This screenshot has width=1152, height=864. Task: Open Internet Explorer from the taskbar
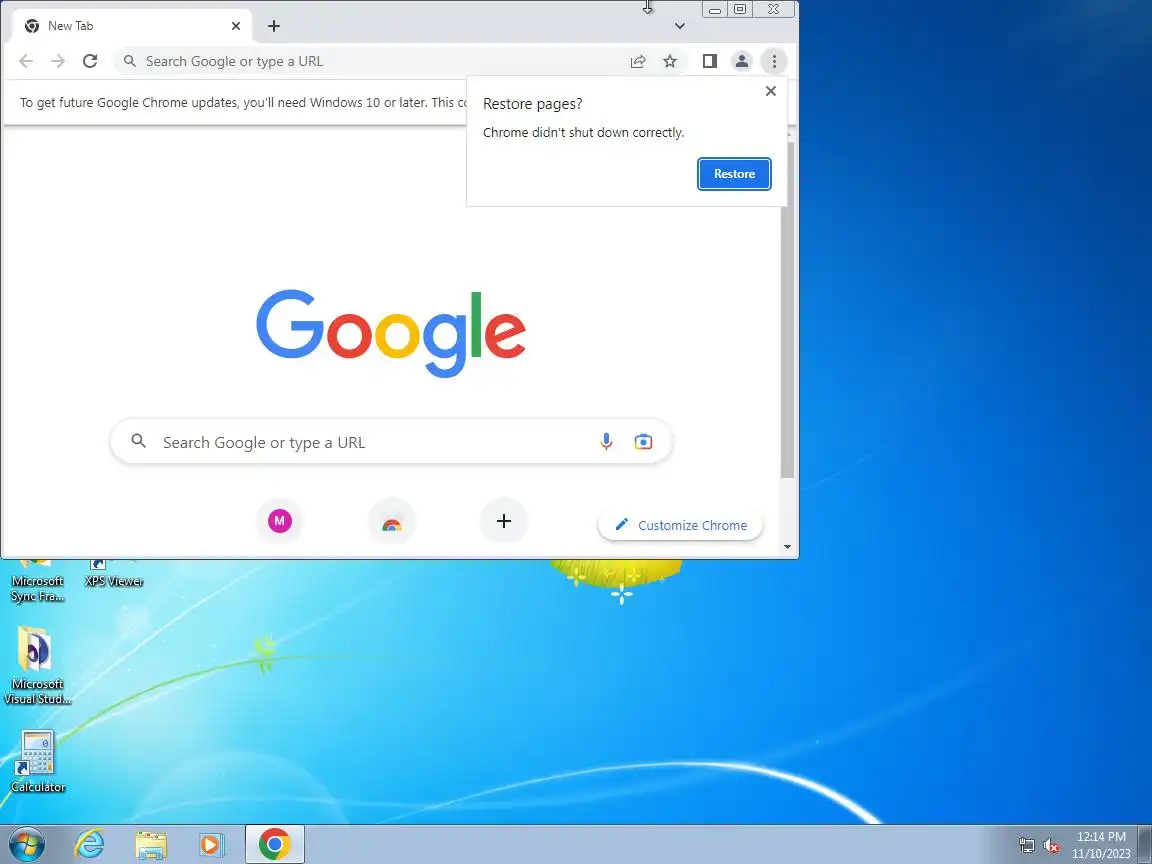tap(90, 844)
